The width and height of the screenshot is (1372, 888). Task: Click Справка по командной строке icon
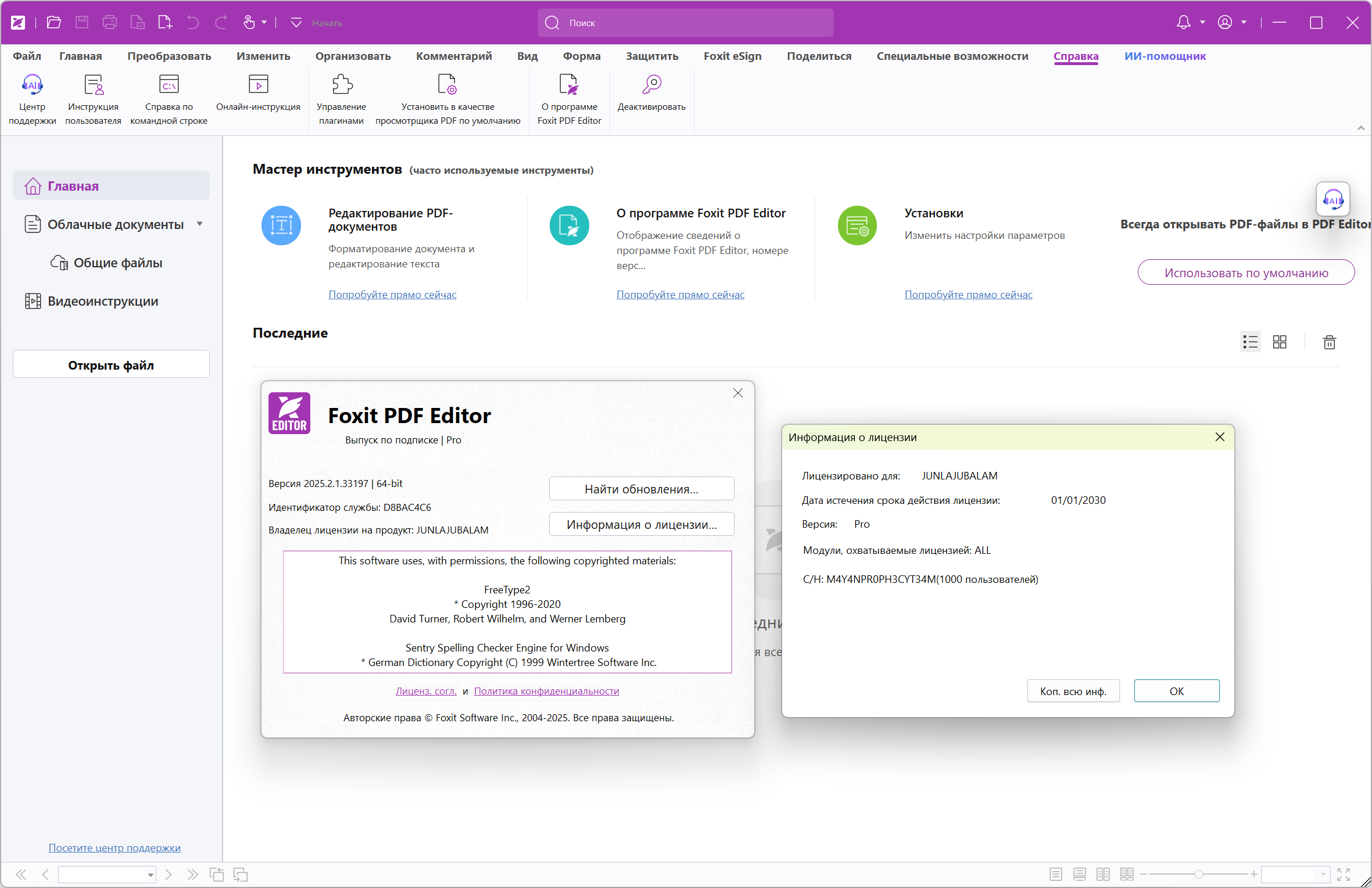[x=169, y=85]
